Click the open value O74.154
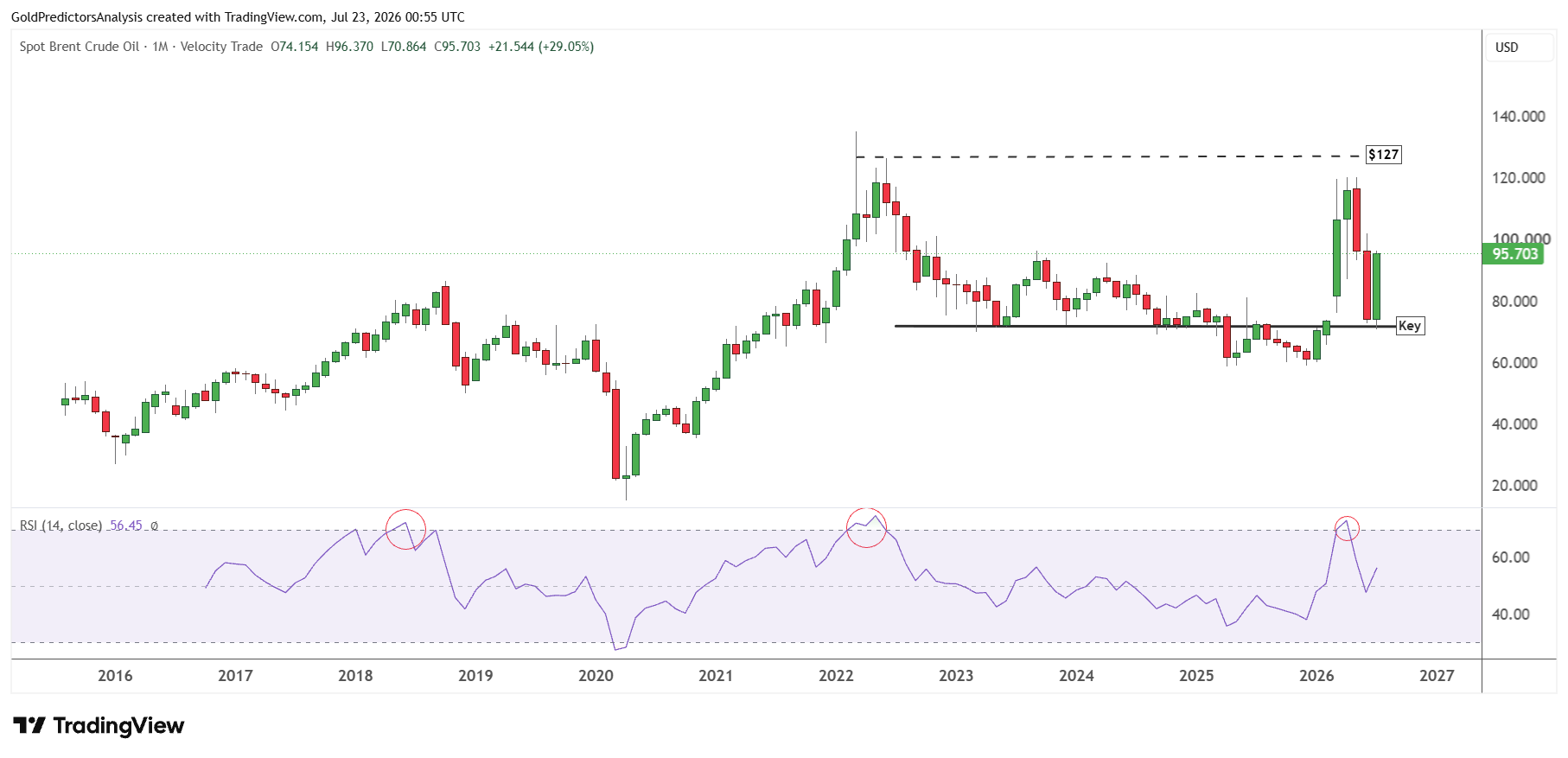 pyautogui.click(x=295, y=47)
